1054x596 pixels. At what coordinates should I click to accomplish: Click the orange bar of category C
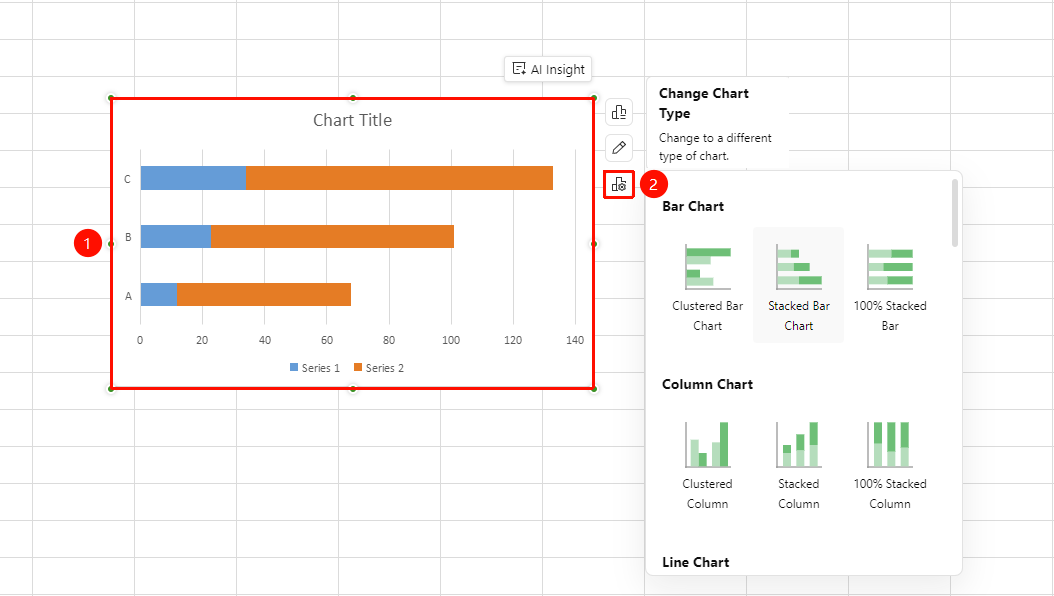(399, 178)
